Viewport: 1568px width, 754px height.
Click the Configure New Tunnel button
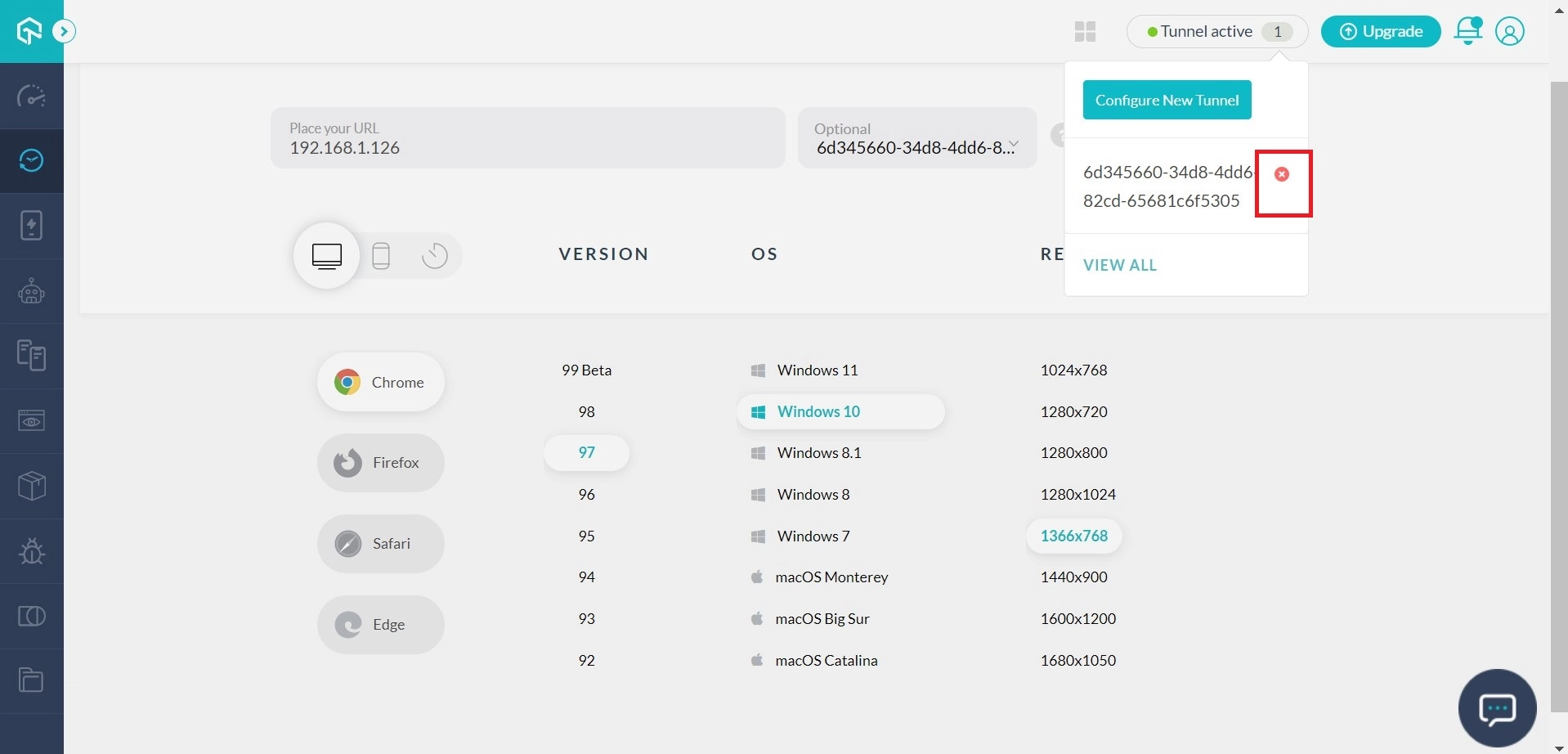pos(1167,100)
